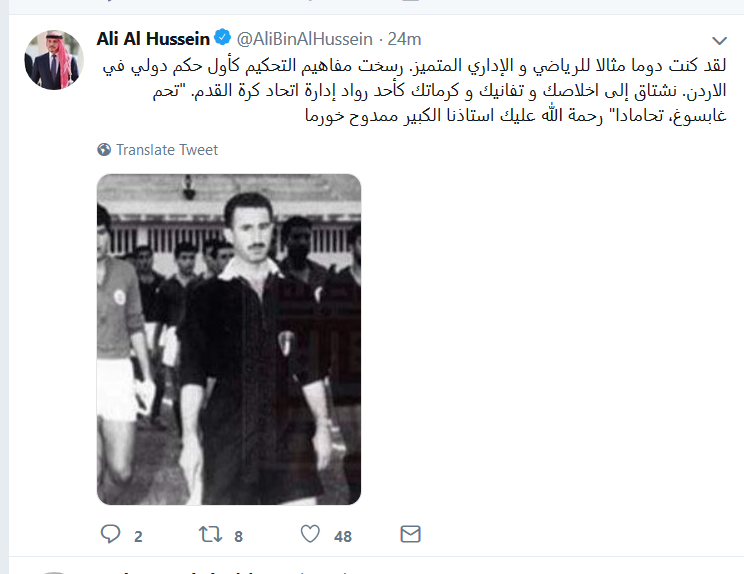The image size is (744, 574).
Task: Click the likes count of 48
Action: (343, 537)
